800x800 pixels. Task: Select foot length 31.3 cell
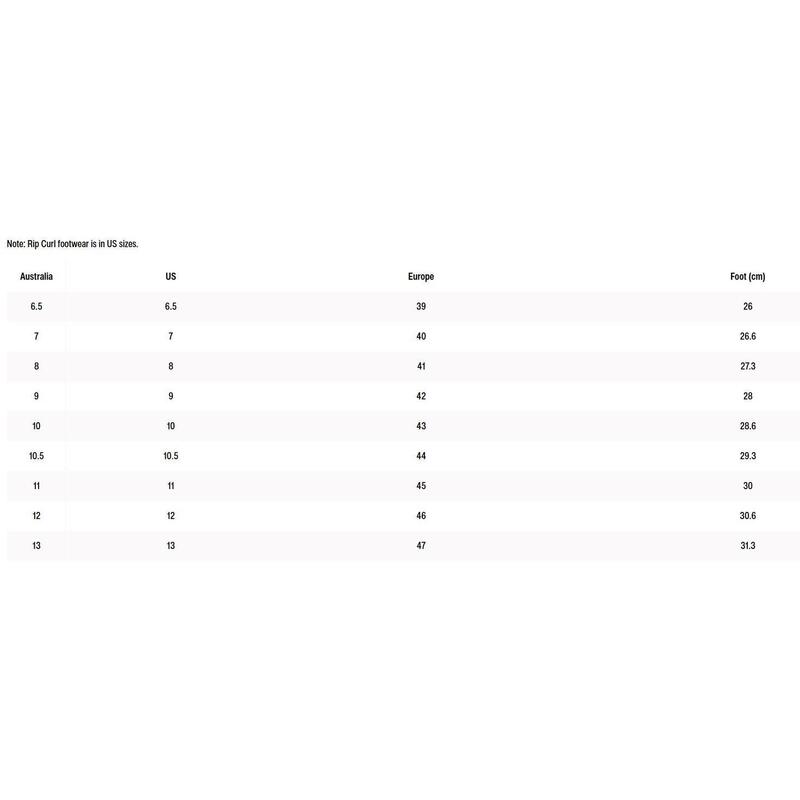coord(747,546)
